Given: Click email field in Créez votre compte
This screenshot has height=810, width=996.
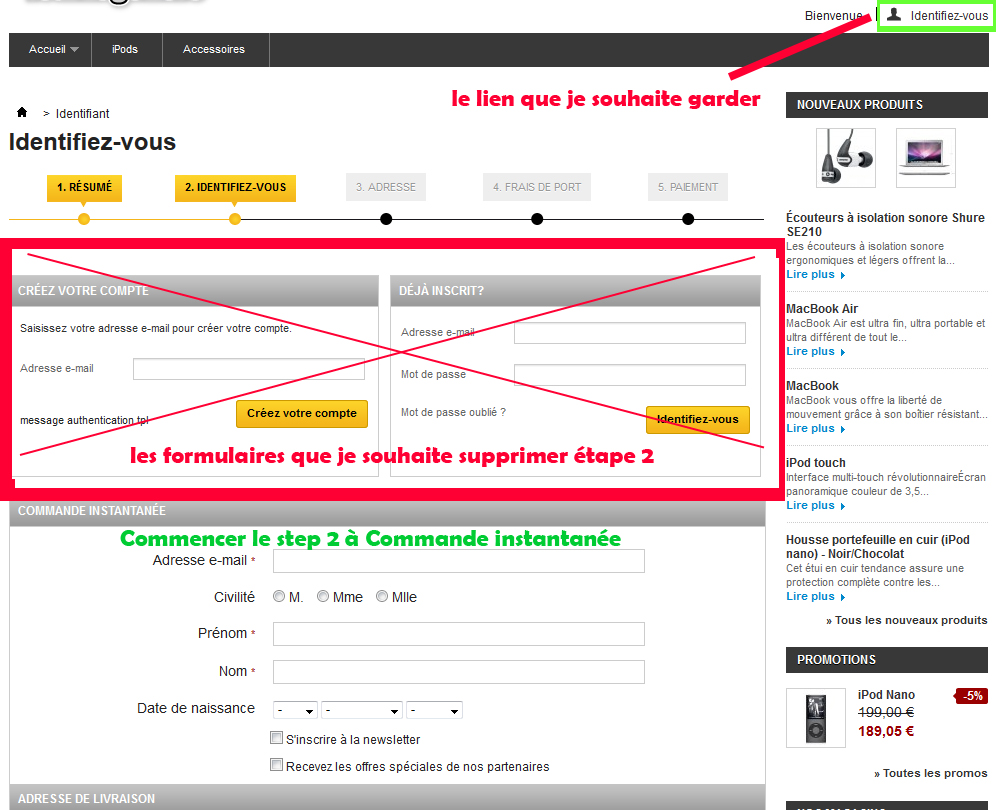Looking at the screenshot, I should pyautogui.click(x=248, y=369).
